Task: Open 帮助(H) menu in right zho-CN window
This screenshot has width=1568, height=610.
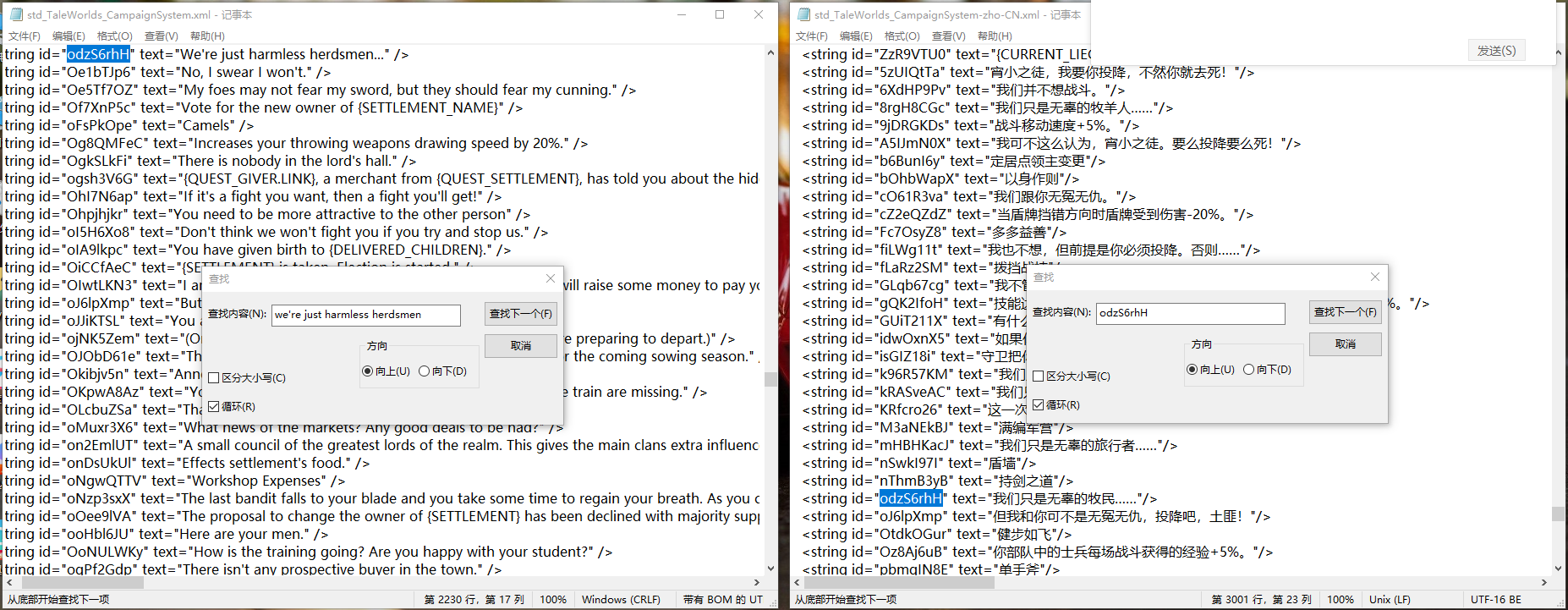Action: 995,36
